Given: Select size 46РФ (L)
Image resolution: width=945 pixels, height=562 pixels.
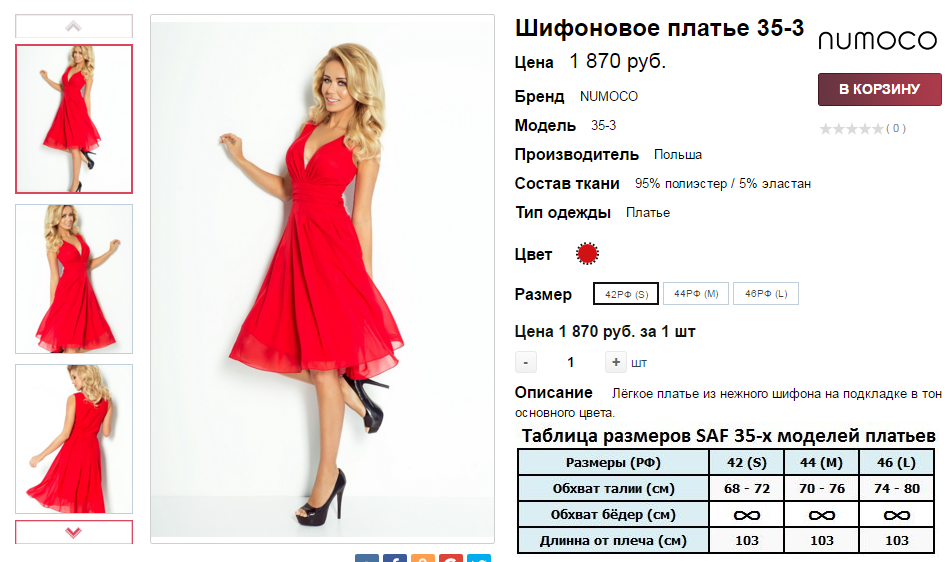Looking at the screenshot, I should pyautogui.click(x=766, y=293).
